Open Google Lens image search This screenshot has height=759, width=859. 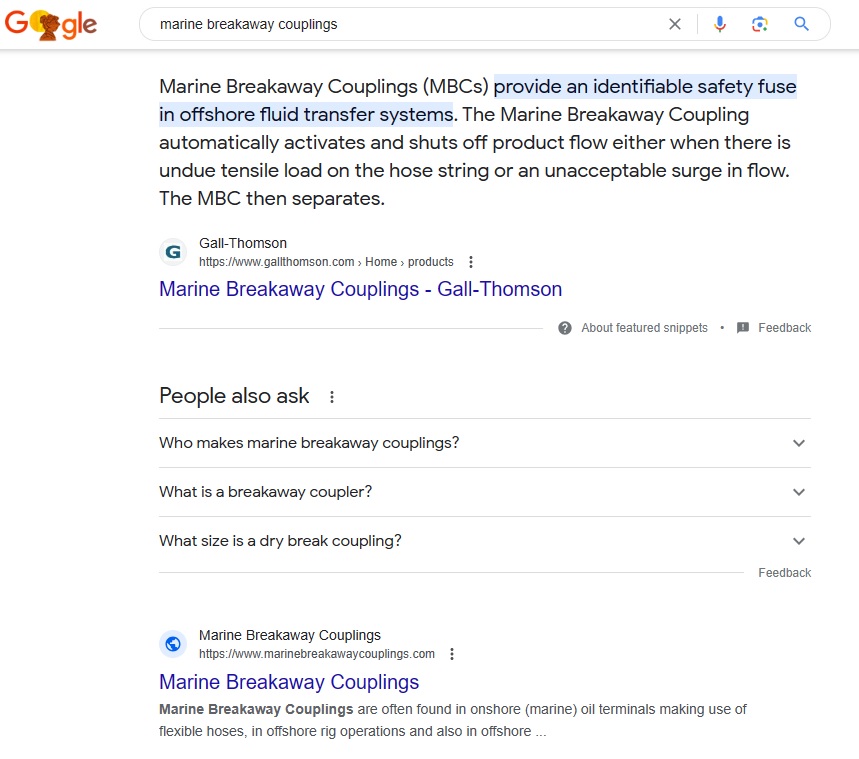coord(760,24)
